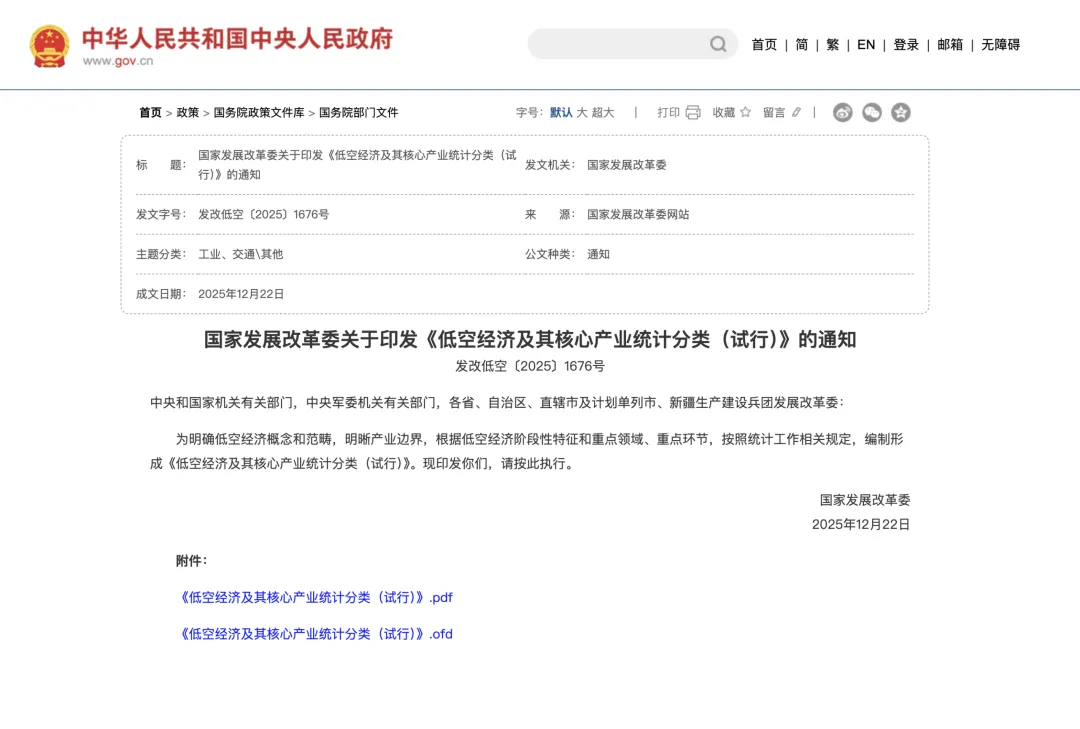Select 默认 font size

pos(558,112)
